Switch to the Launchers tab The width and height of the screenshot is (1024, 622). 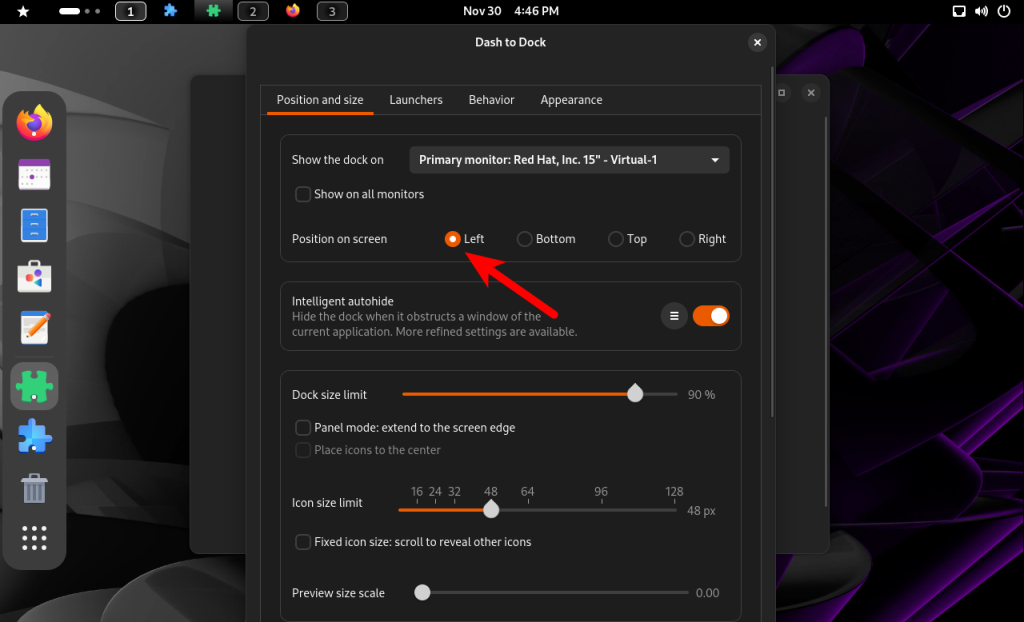pos(416,100)
